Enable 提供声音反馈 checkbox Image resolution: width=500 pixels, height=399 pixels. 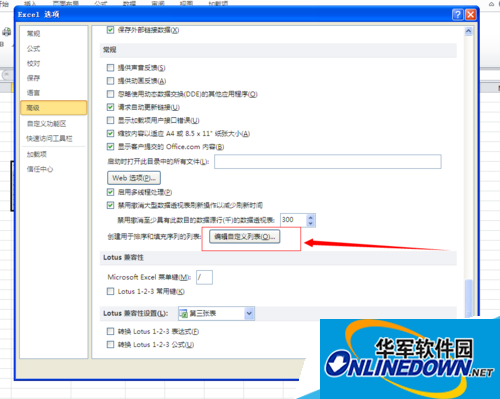[x=110, y=68]
